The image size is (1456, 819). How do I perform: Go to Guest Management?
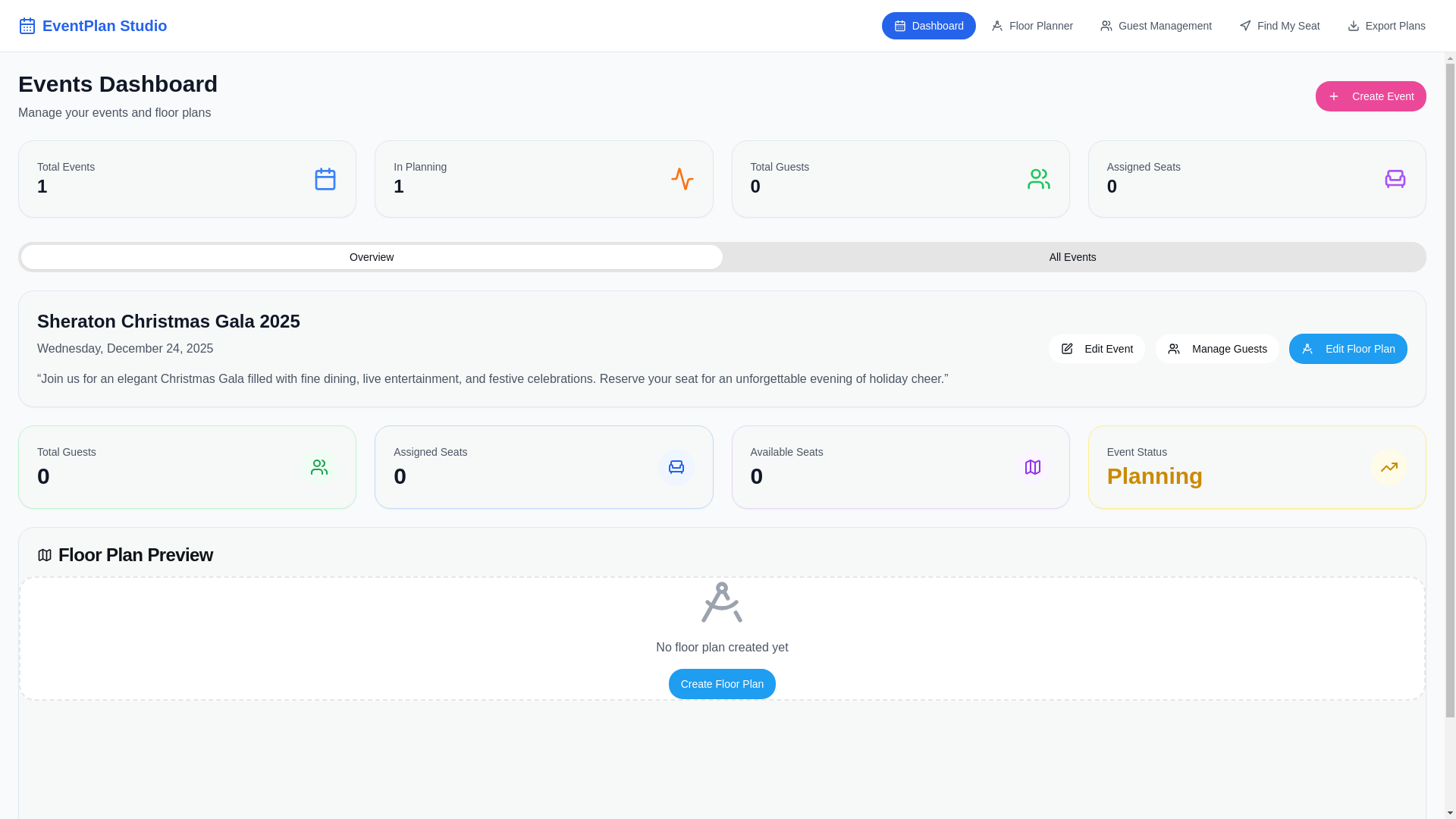1156,26
